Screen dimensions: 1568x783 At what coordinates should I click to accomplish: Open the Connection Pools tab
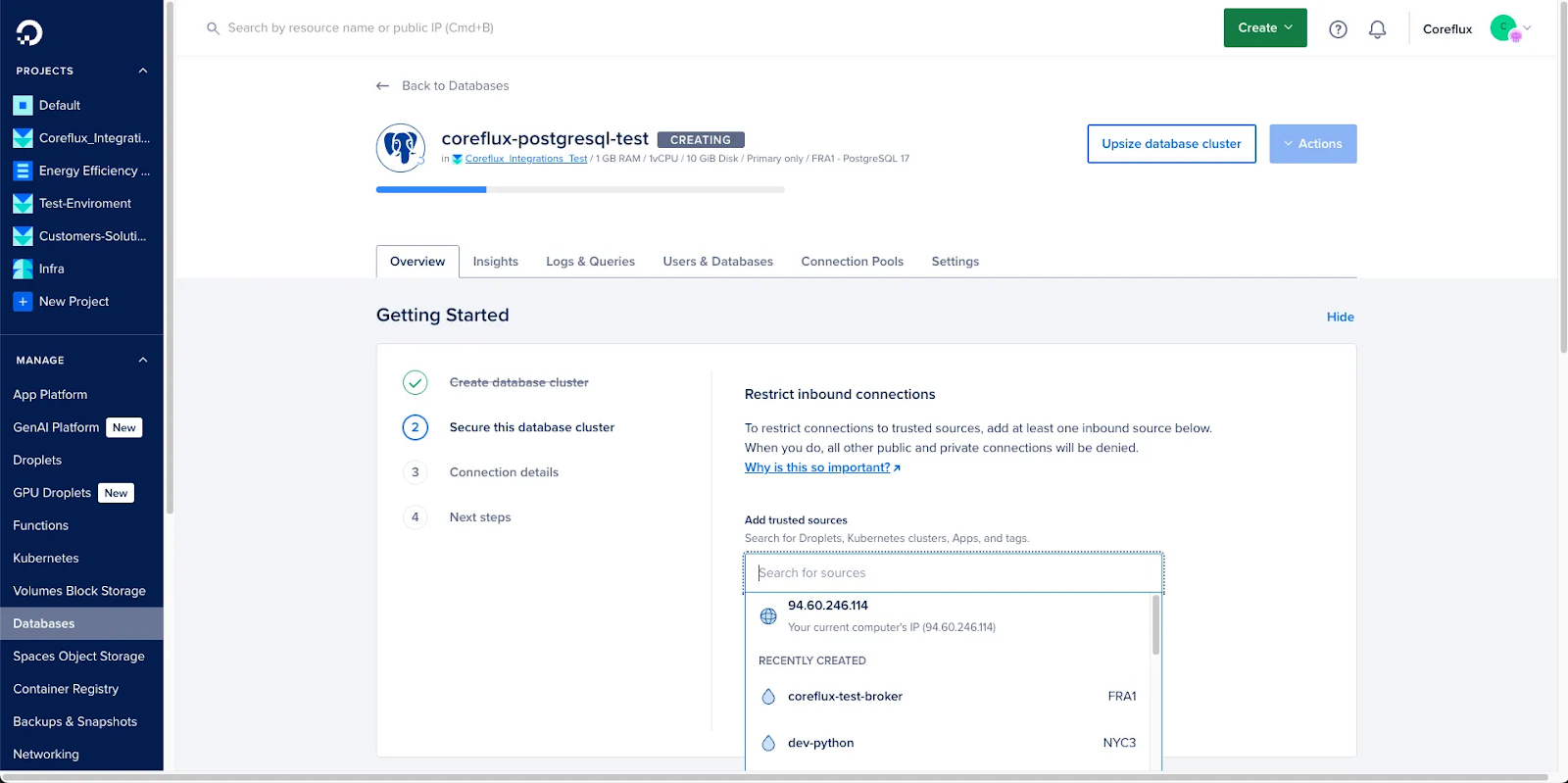853,262
